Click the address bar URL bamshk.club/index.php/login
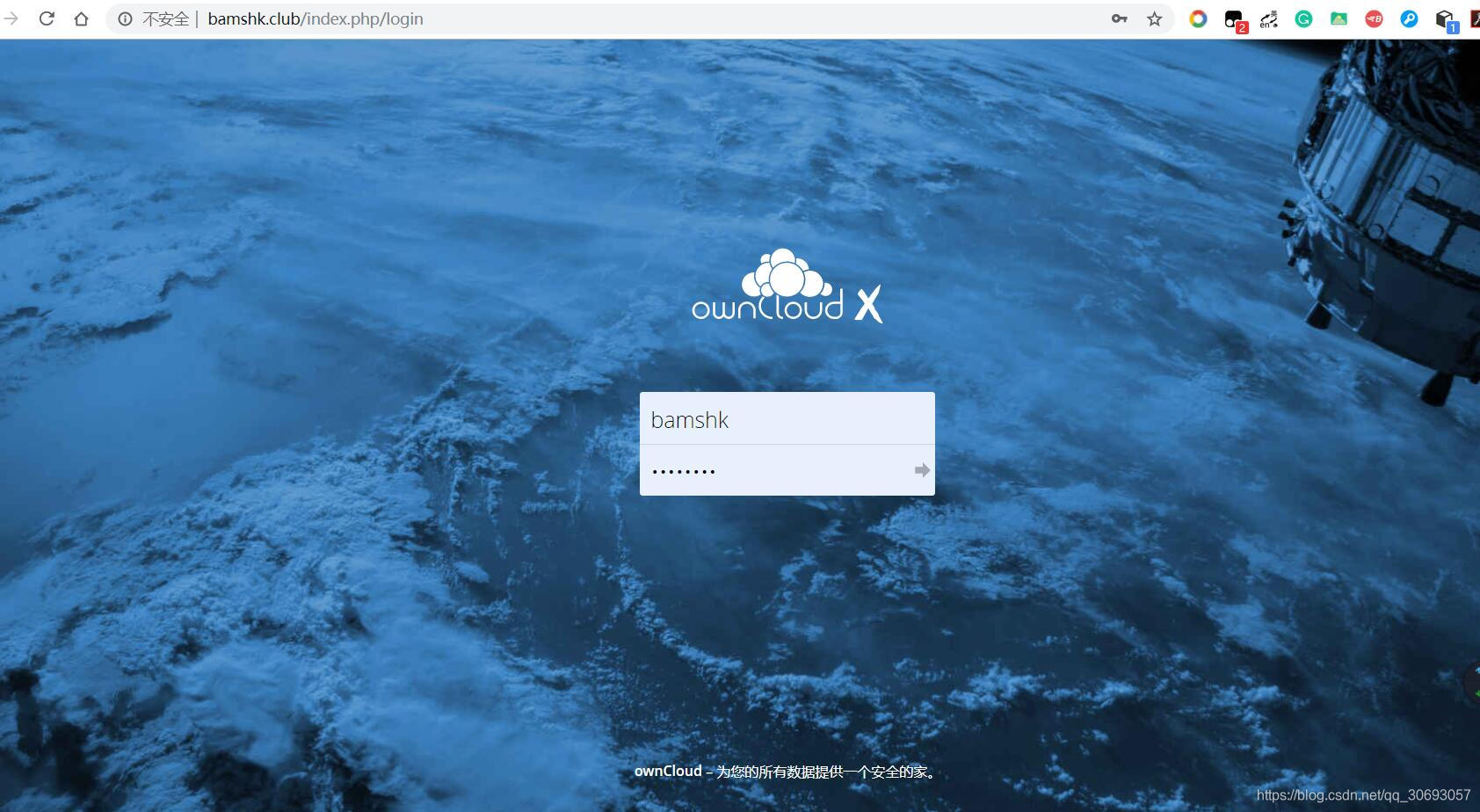Image resolution: width=1480 pixels, height=812 pixels. tap(316, 18)
